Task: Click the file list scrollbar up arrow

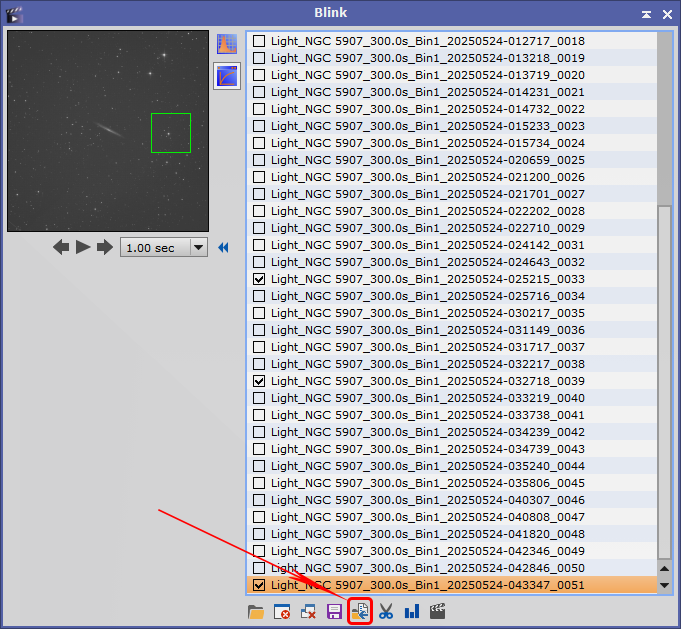Action: pos(664,569)
